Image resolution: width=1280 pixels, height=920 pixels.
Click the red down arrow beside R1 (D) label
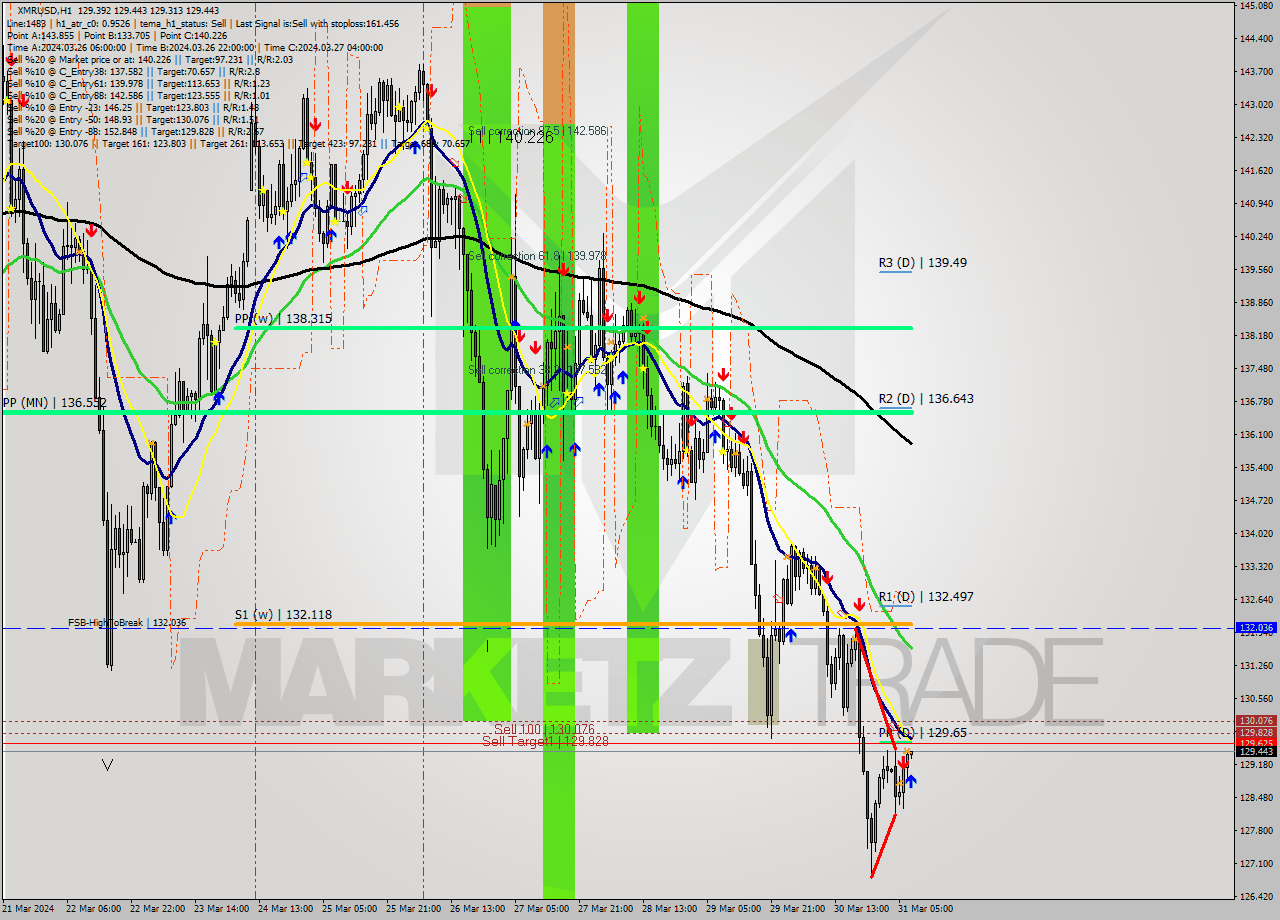(x=859, y=604)
